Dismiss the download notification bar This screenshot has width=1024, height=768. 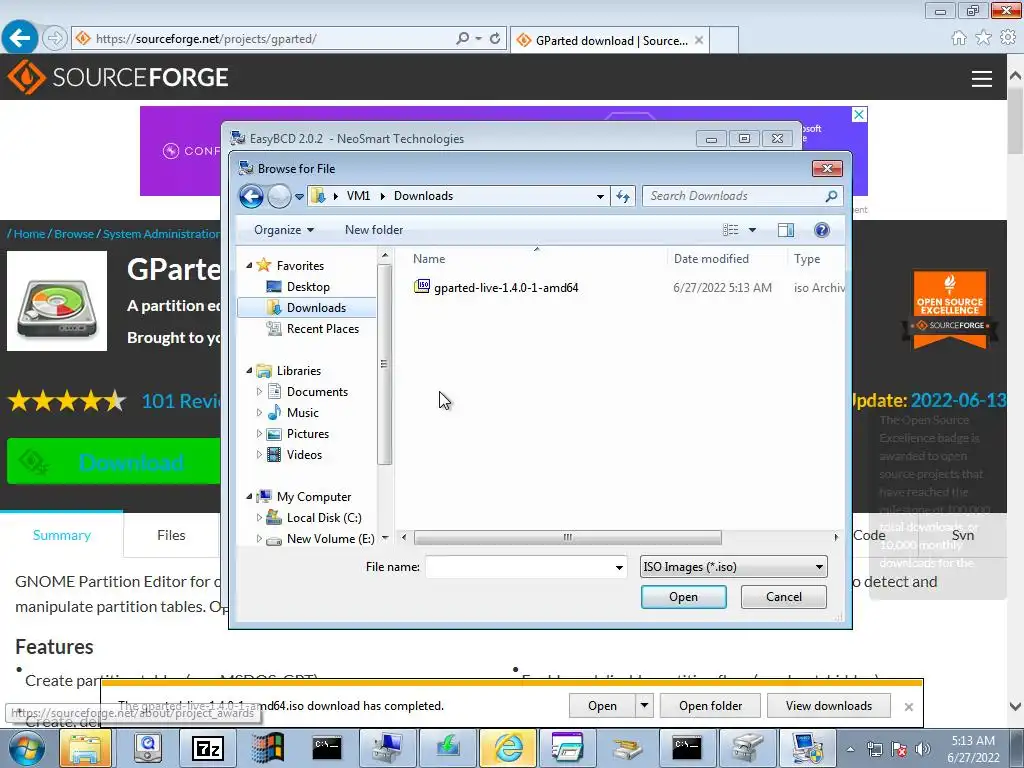coord(908,707)
